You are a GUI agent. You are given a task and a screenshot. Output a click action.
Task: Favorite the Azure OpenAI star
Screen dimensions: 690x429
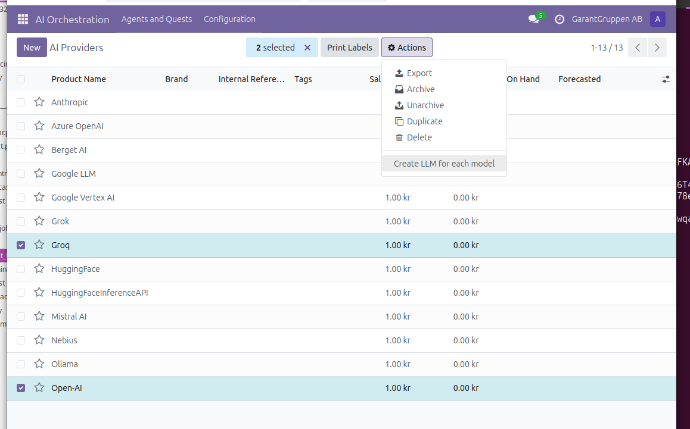tap(39, 126)
